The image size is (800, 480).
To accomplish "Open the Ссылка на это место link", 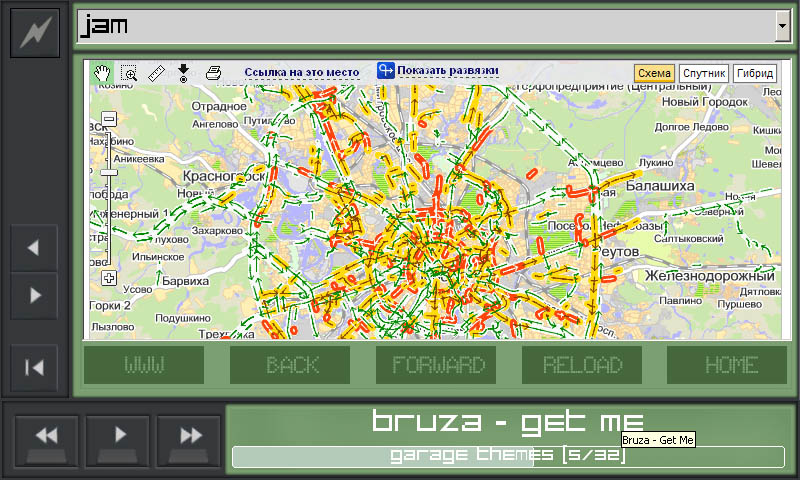I will click(301, 72).
